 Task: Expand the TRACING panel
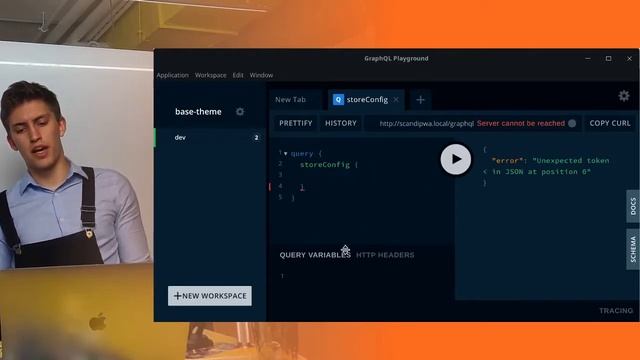[x=616, y=311]
